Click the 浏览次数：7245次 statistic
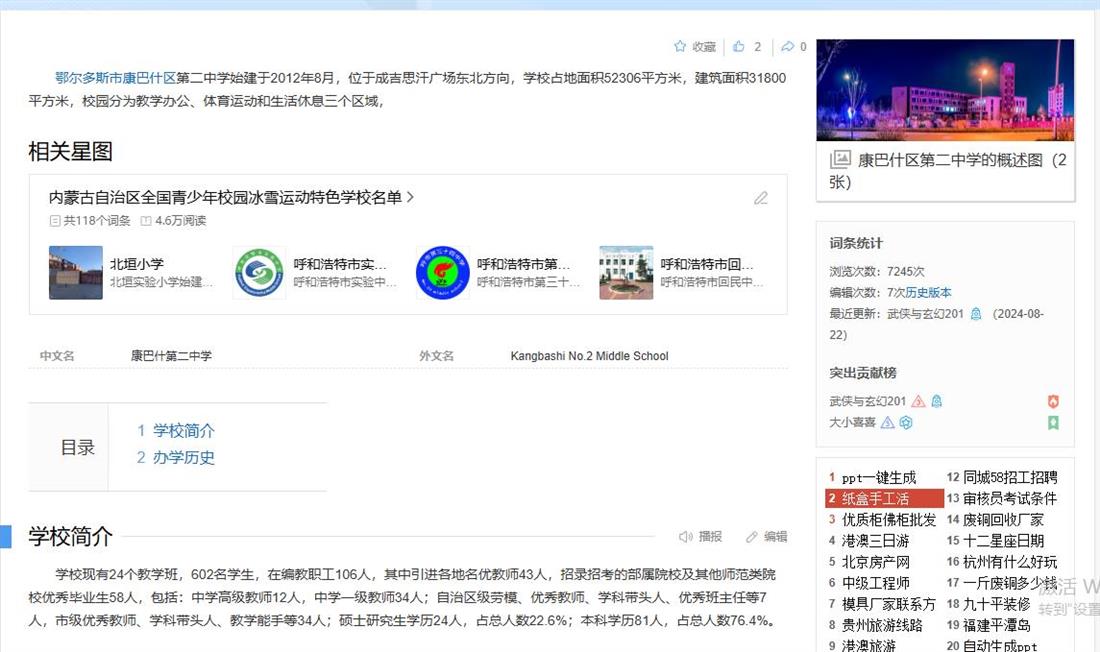1100x652 pixels. pyautogui.click(x=877, y=272)
